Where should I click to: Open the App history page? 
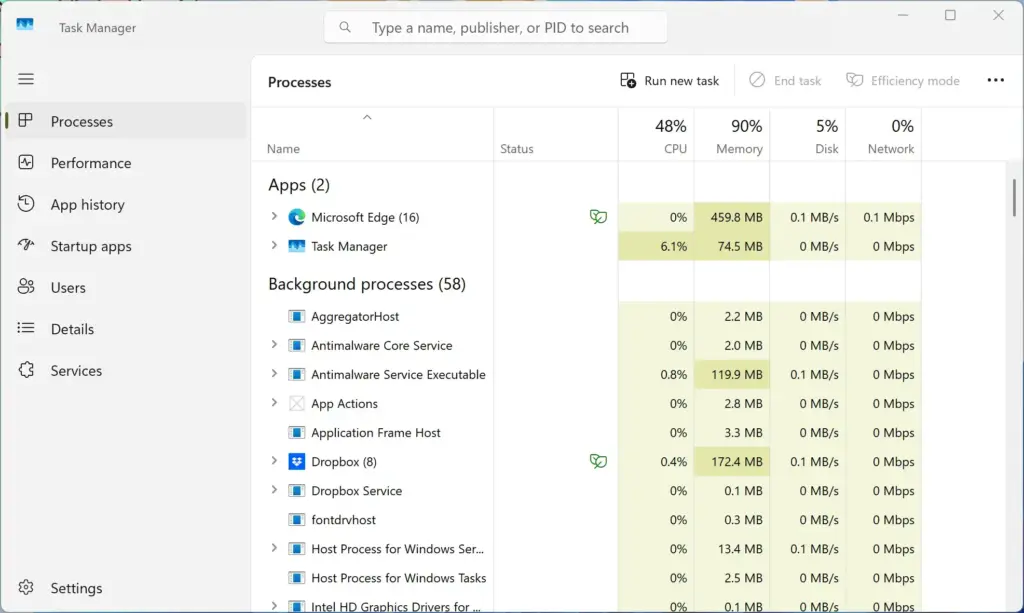(x=127, y=204)
